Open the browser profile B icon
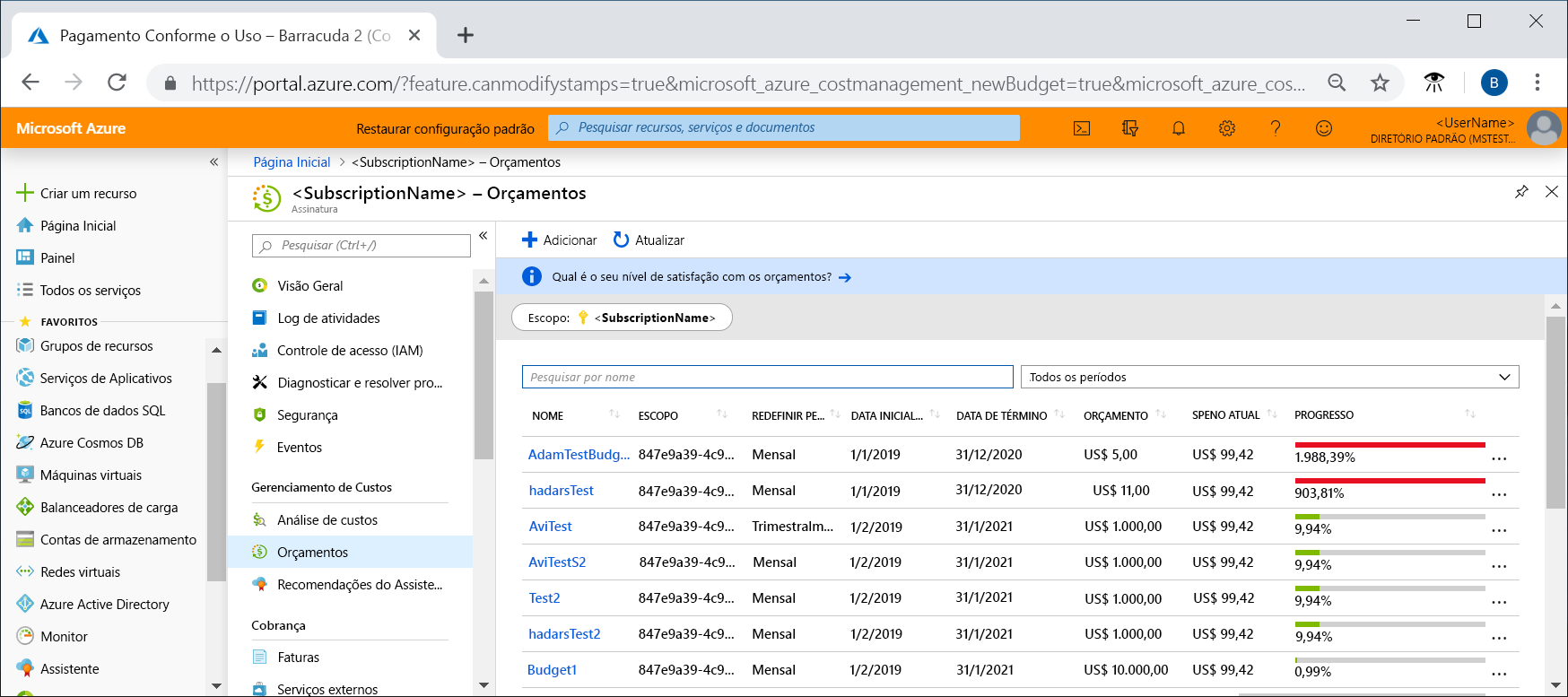 point(1494,83)
